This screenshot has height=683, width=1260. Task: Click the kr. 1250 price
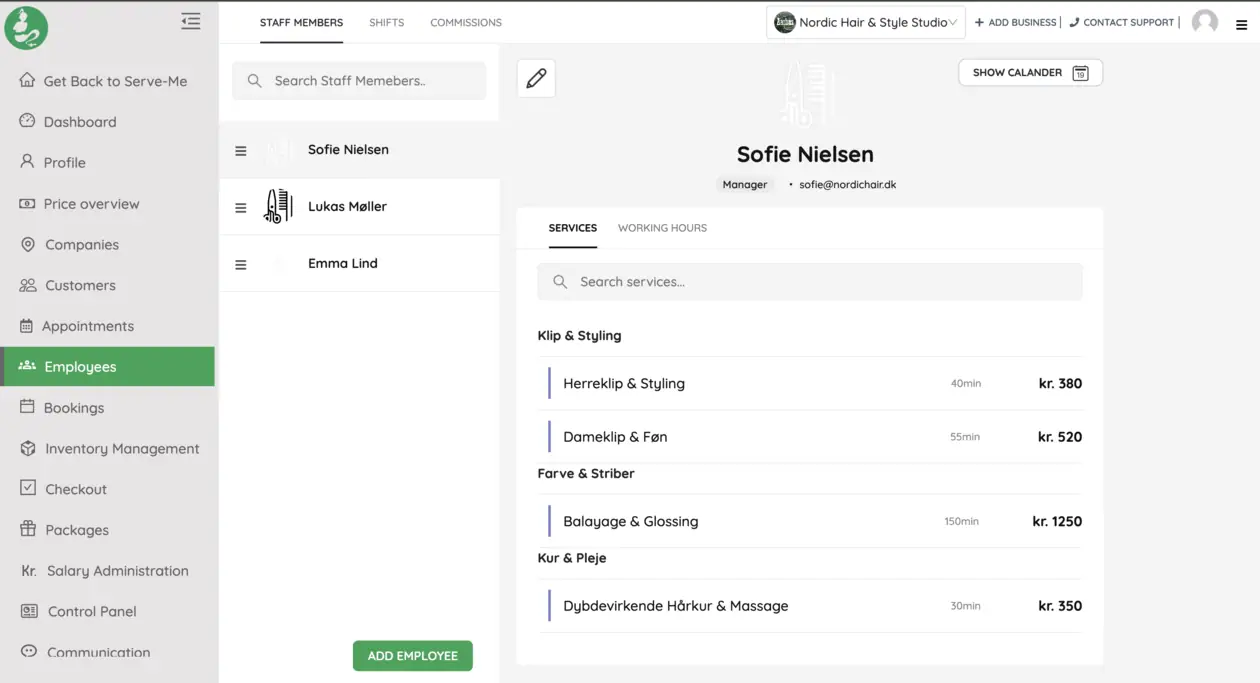[x=1057, y=521]
